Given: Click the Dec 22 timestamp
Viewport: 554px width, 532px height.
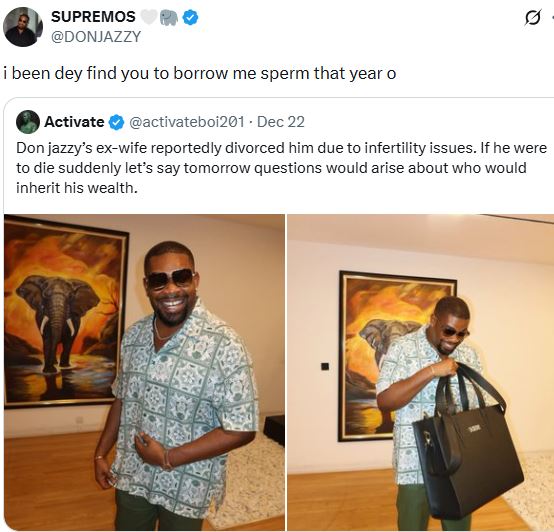Looking at the screenshot, I should coord(281,122).
